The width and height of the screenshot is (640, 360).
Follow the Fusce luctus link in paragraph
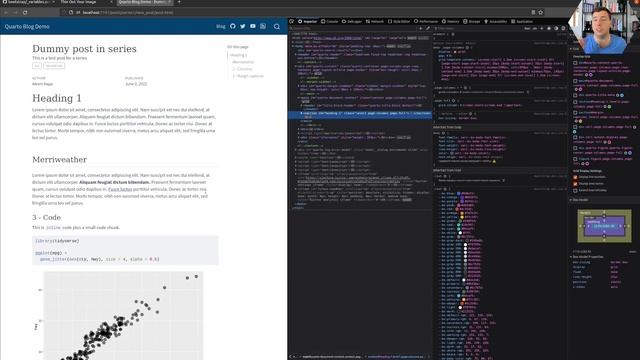120,189
